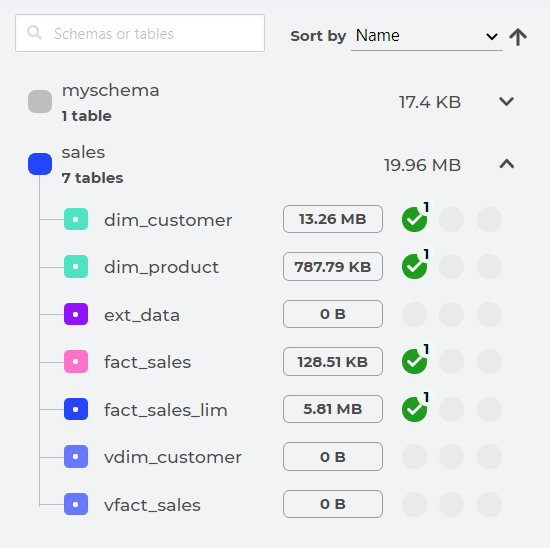Click the purple table icon for ext_data
This screenshot has height=548, width=550.
[x=76, y=314]
